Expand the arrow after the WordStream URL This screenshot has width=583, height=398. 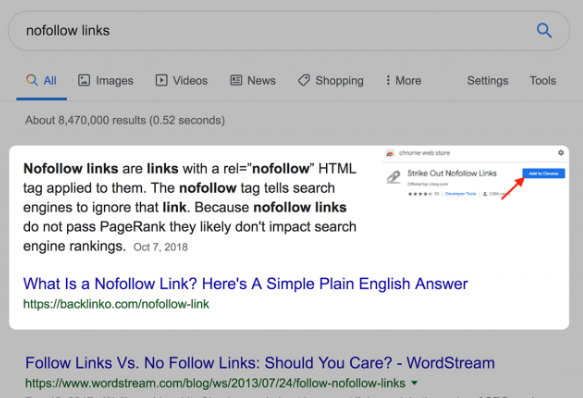click(415, 383)
